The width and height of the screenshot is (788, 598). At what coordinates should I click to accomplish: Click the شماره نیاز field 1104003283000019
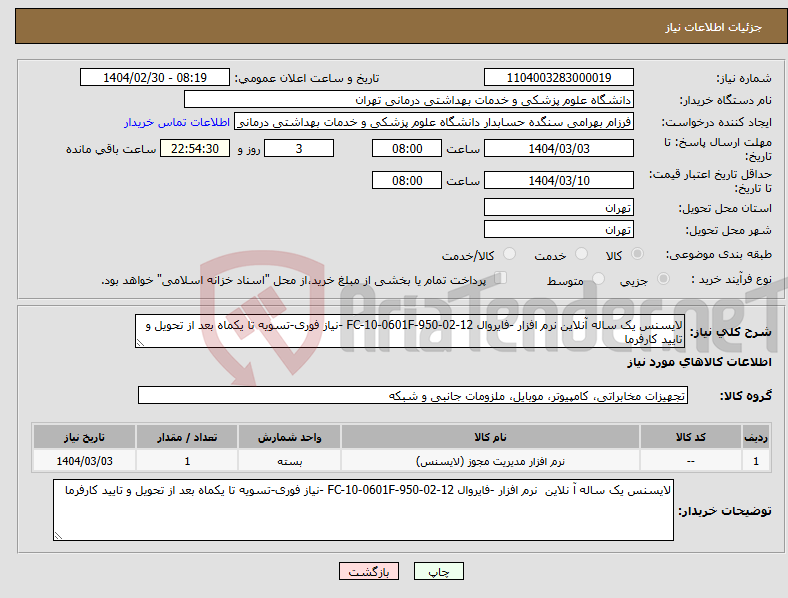click(559, 77)
